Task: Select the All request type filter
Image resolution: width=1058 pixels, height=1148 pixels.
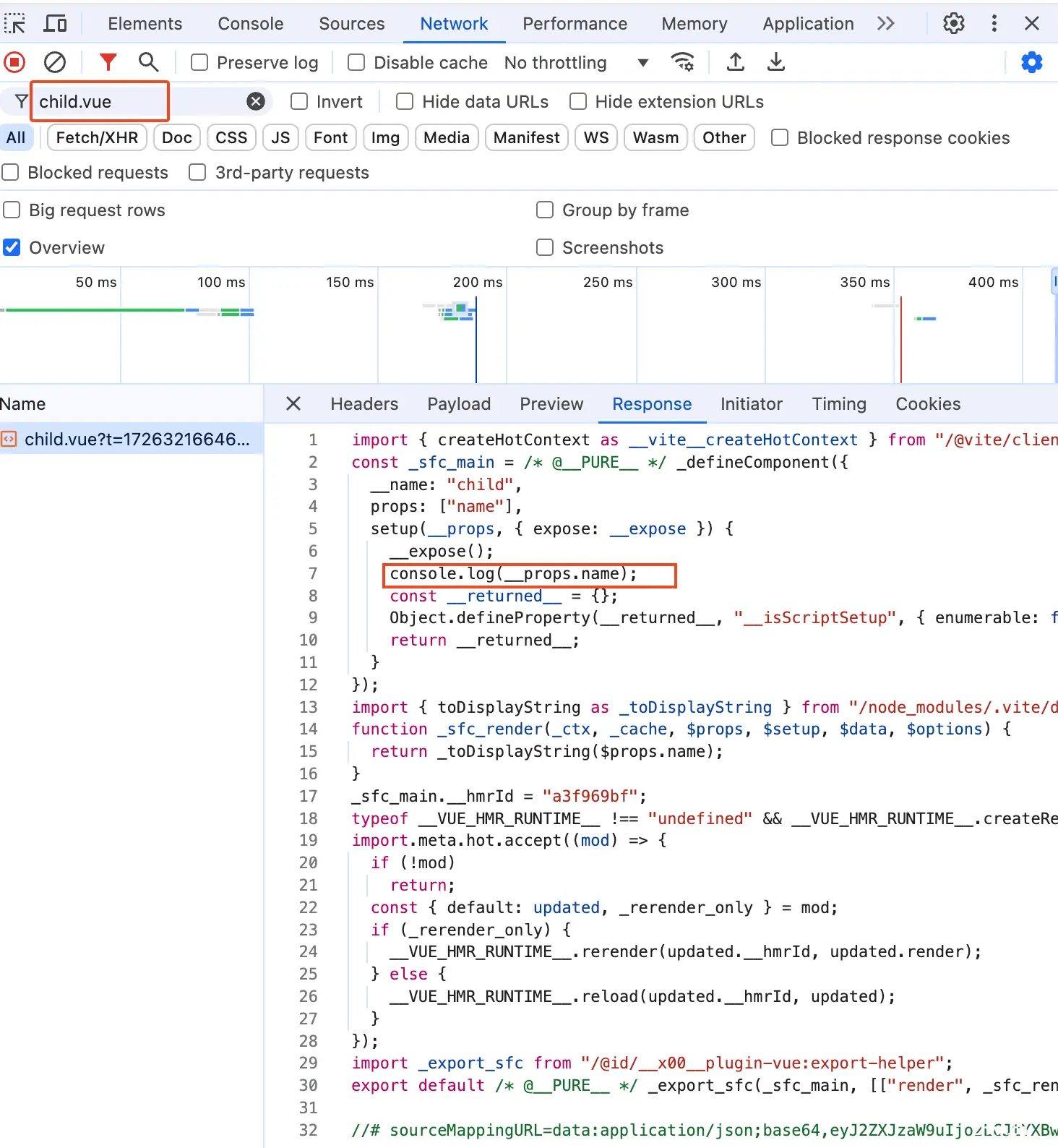Action: point(16,137)
